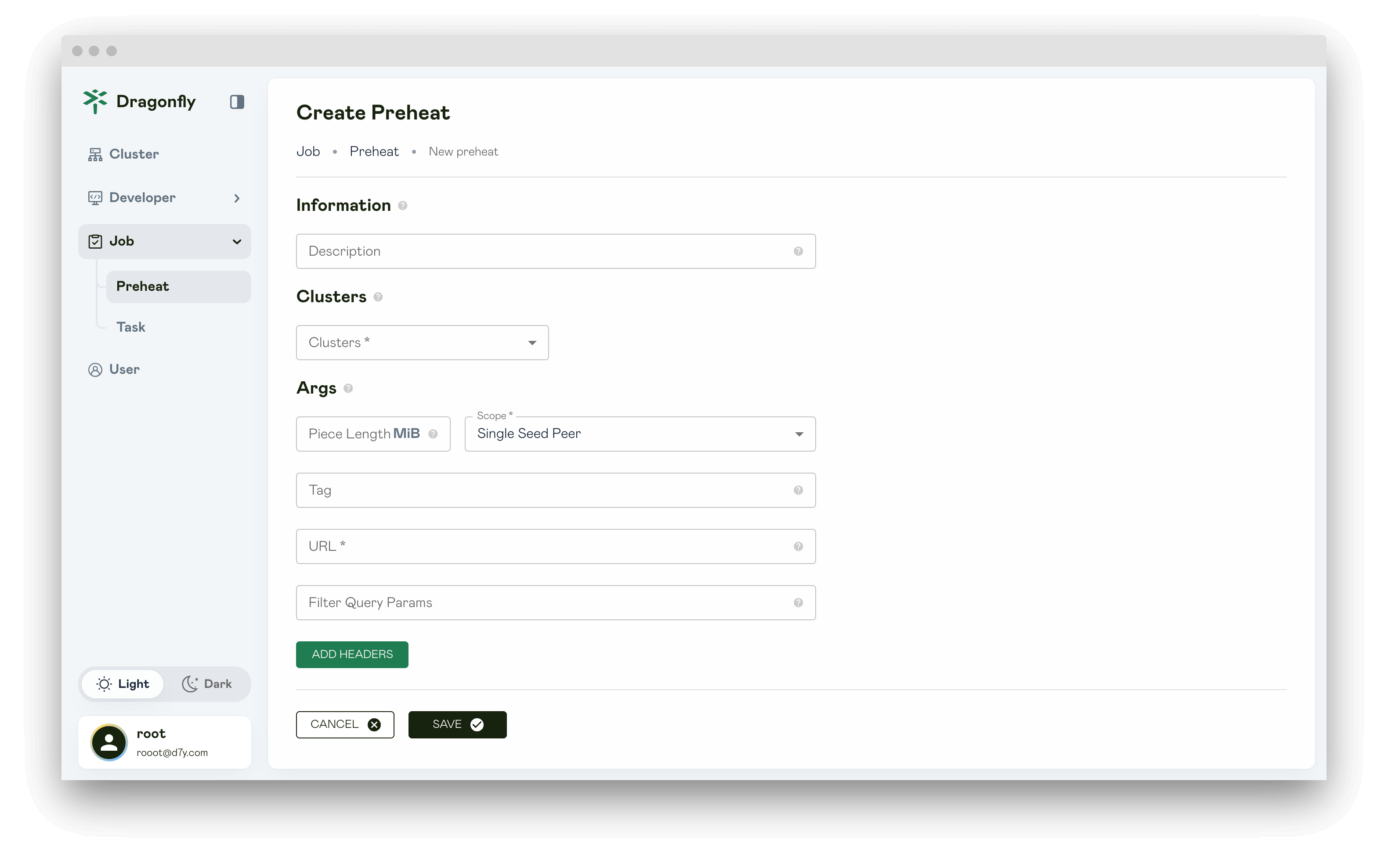The image size is (1388, 868).
Task: Collapse the sidebar using the panel icon
Action: (237, 101)
